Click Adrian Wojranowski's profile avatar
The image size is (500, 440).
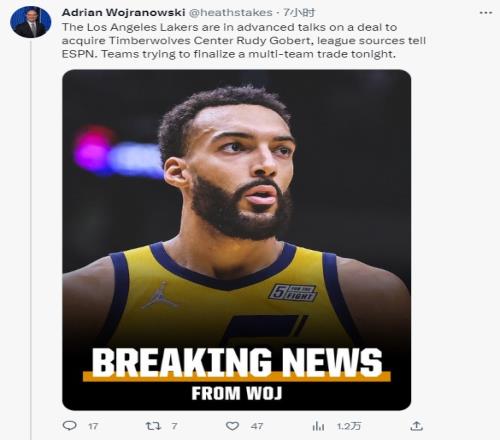31,22
